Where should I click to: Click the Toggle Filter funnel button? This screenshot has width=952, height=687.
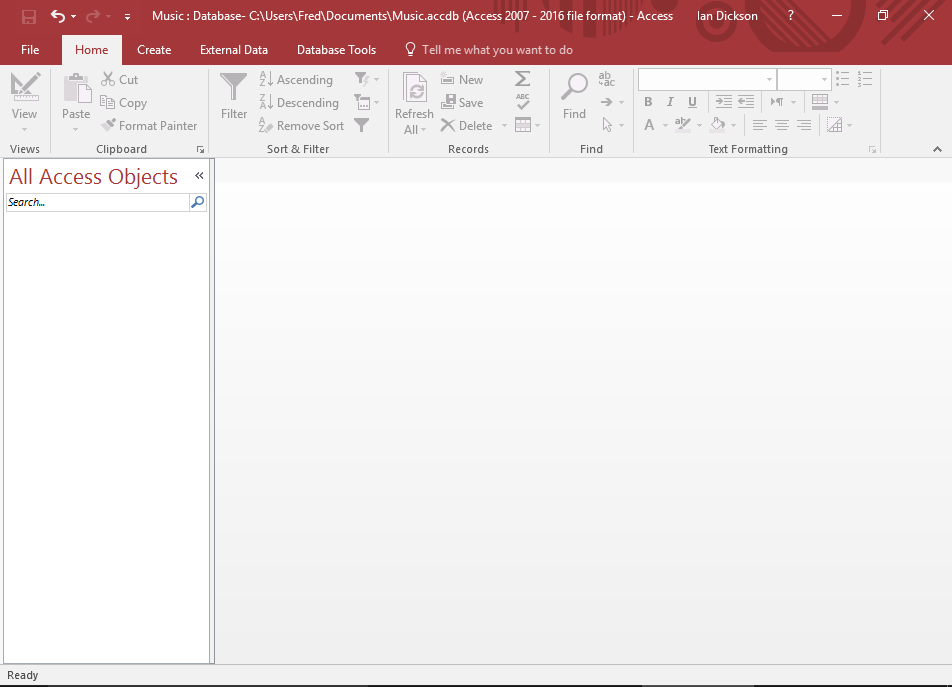[362, 125]
